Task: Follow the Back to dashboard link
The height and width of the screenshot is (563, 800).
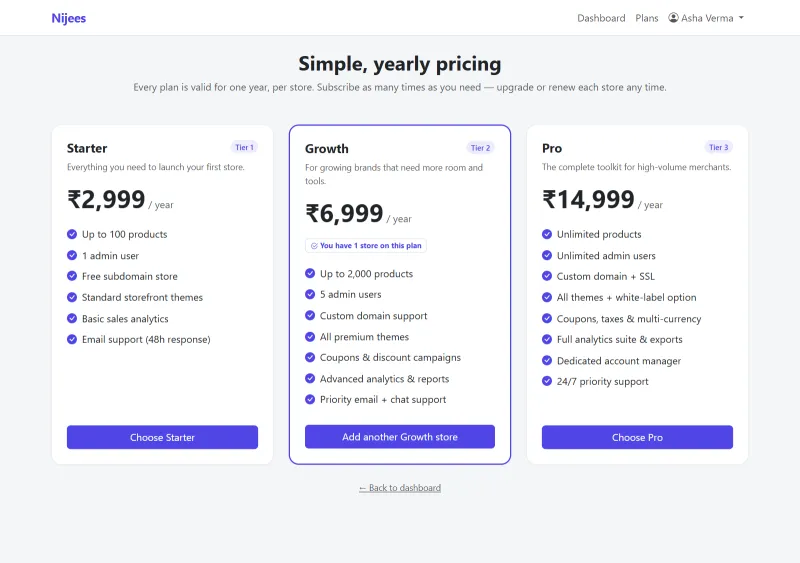Action: click(x=399, y=488)
